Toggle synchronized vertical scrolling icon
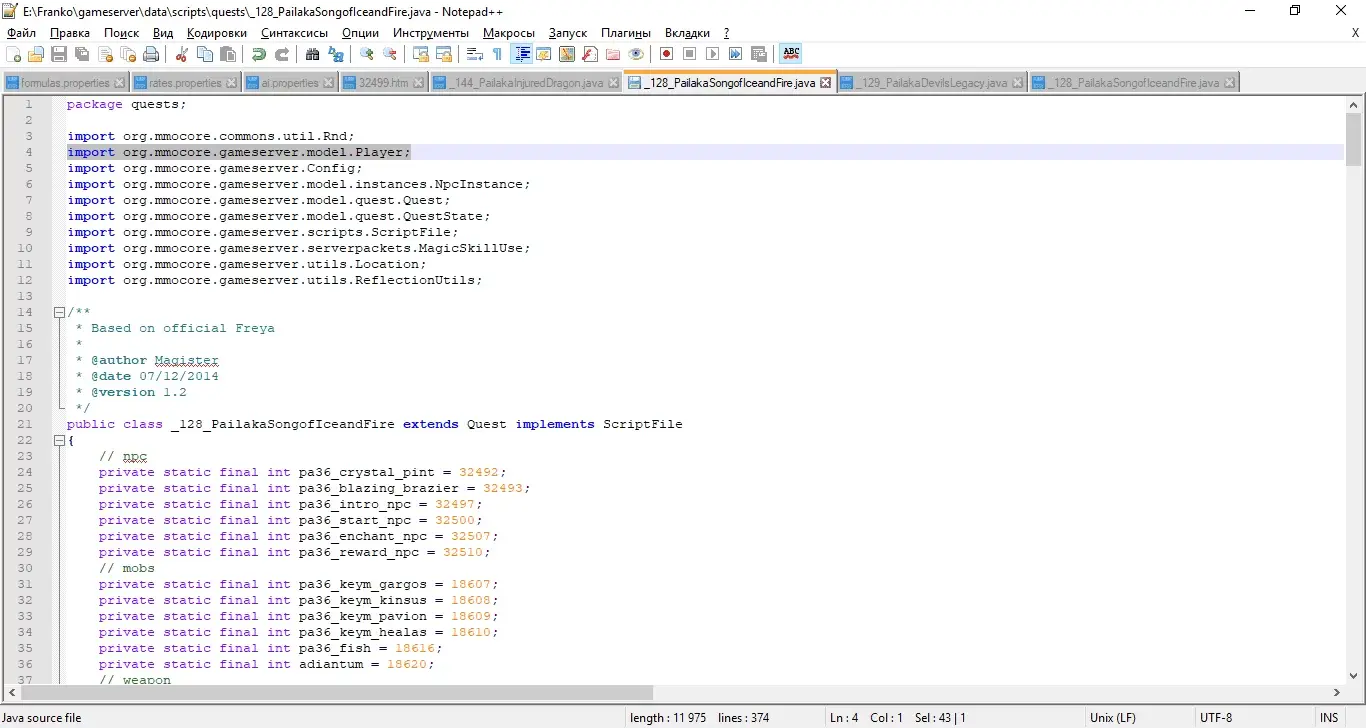 [x=421, y=54]
